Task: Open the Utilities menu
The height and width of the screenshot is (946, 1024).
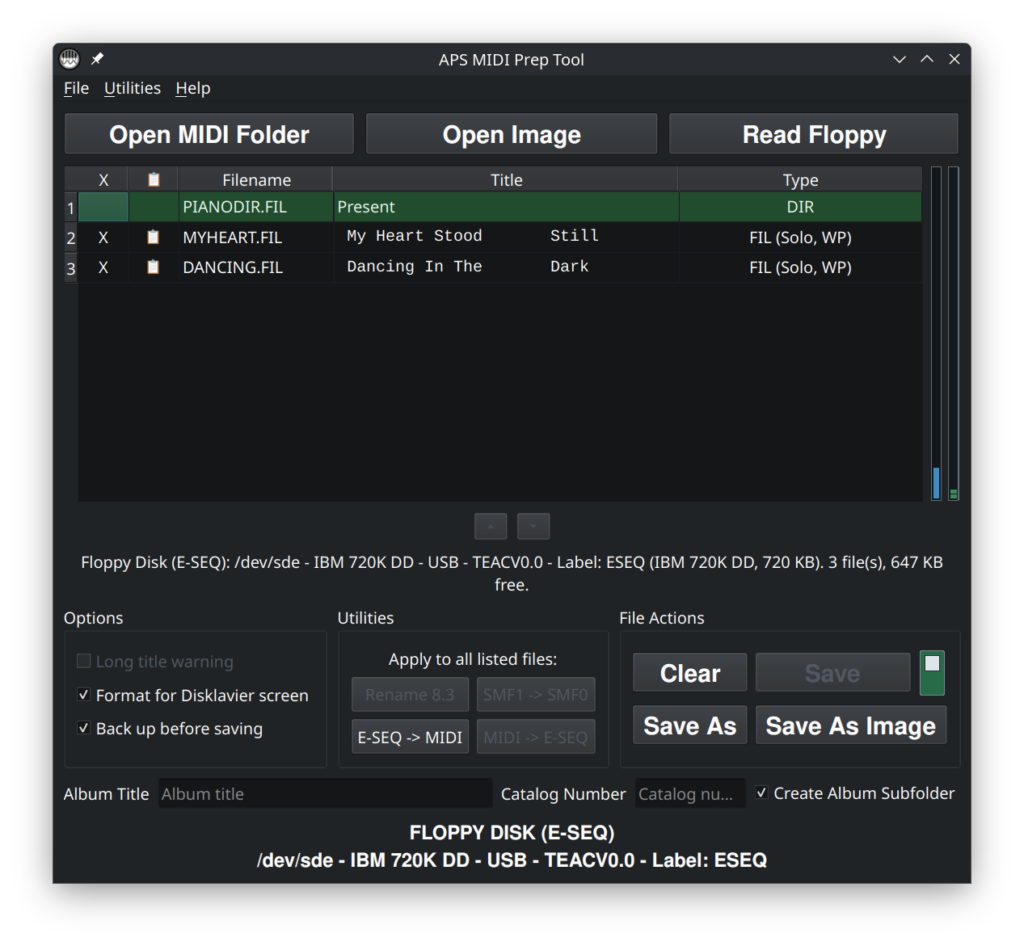Action: point(133,88)
